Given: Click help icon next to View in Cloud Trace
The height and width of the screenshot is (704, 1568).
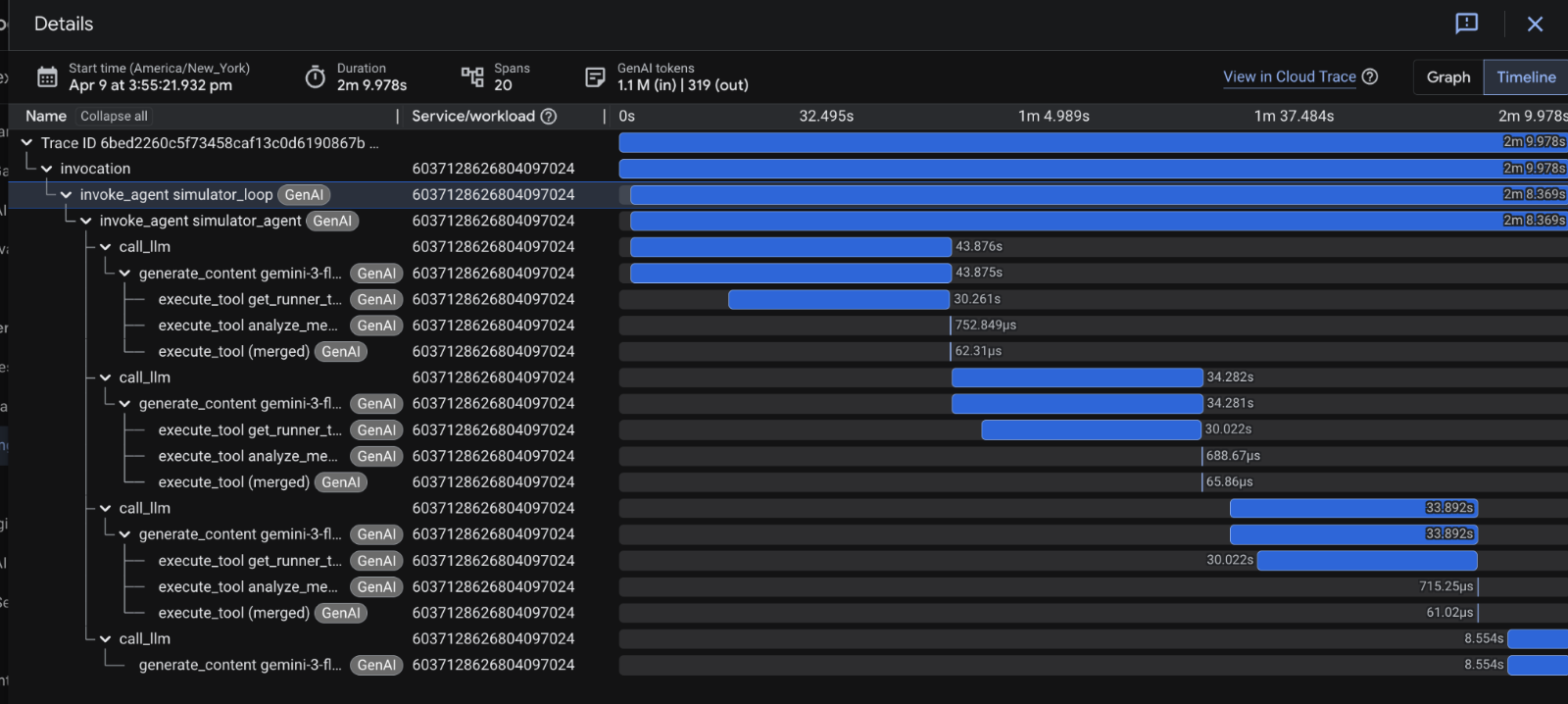Looking at the screenshot, I should click(x=1370, y=76).
